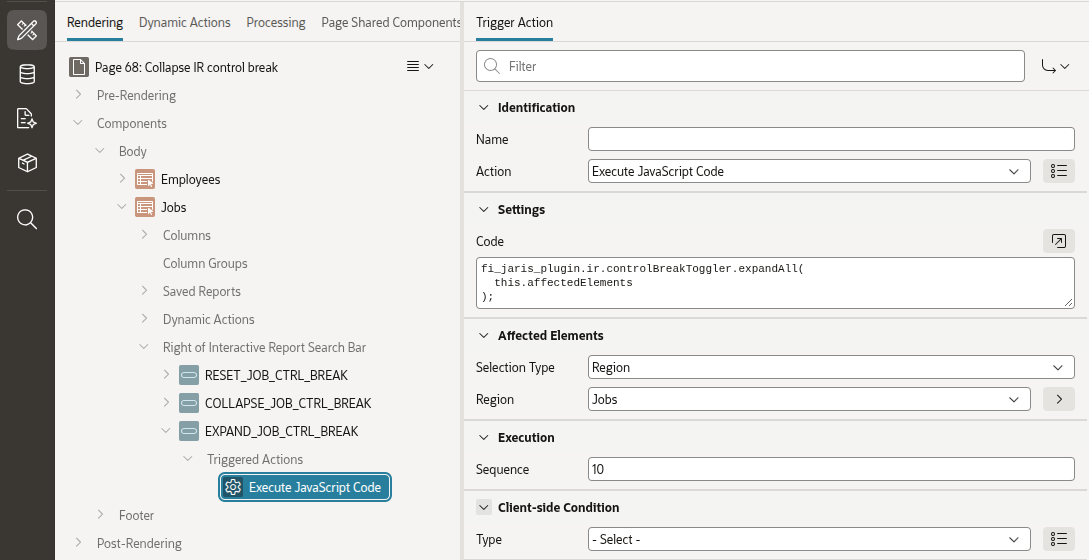Expand the Employees region node
The width and height of the screenshot is (1089, 560).
pos(122,179)
